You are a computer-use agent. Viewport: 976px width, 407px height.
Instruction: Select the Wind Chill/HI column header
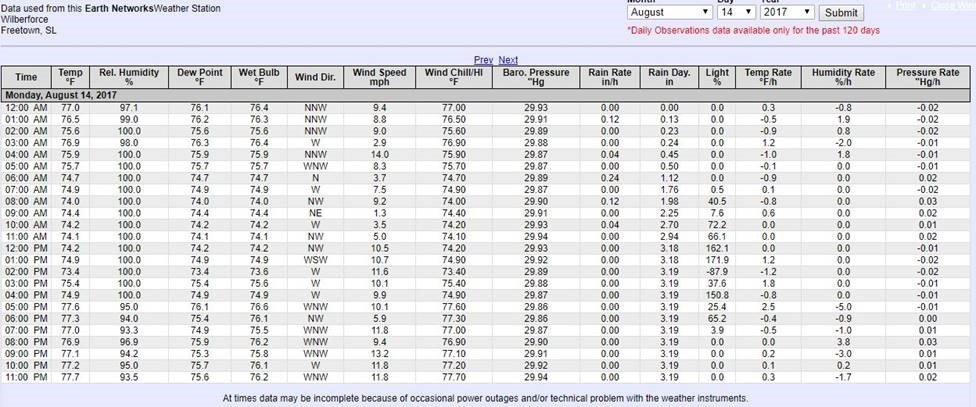pos(454,77)
